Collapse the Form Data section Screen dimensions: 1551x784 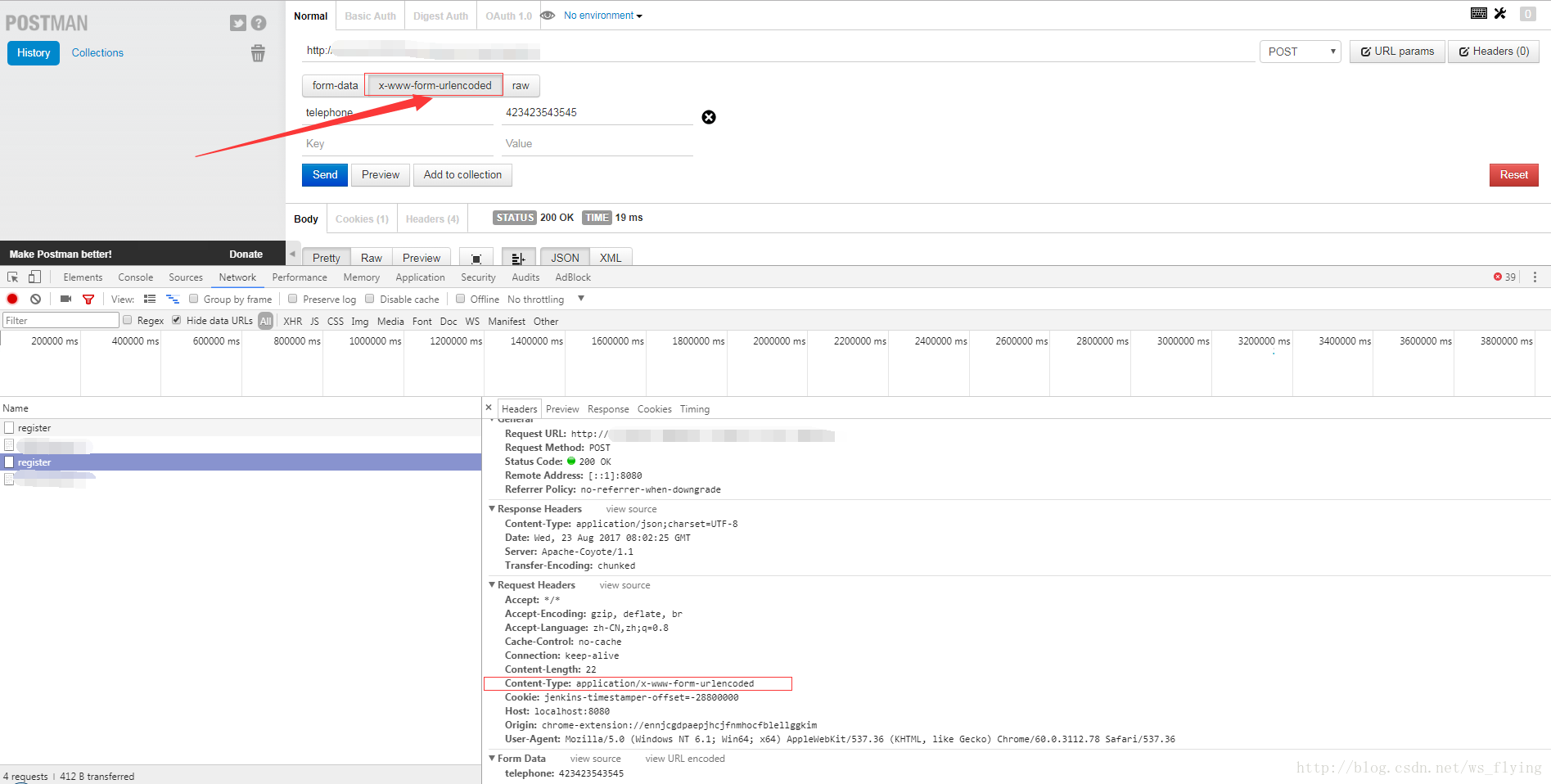click(x=492, y=758)
